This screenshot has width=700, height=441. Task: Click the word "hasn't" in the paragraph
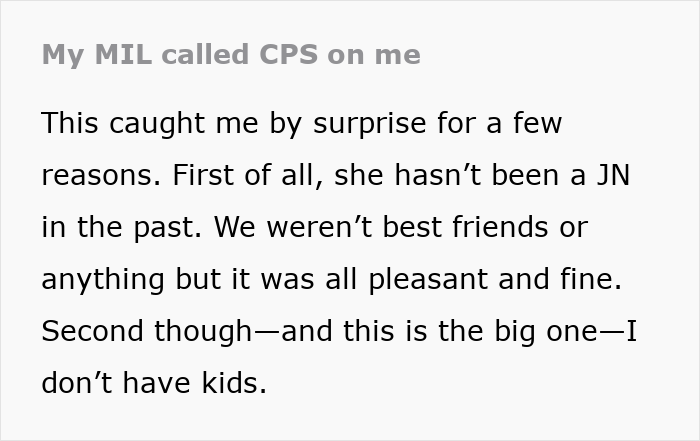(438, 175)
